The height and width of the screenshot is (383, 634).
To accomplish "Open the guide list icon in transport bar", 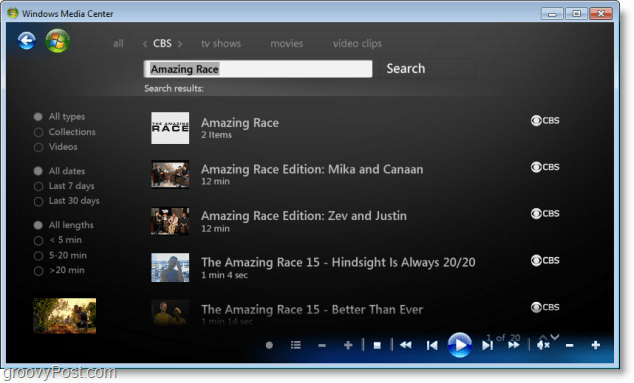I will click(296, 345).
